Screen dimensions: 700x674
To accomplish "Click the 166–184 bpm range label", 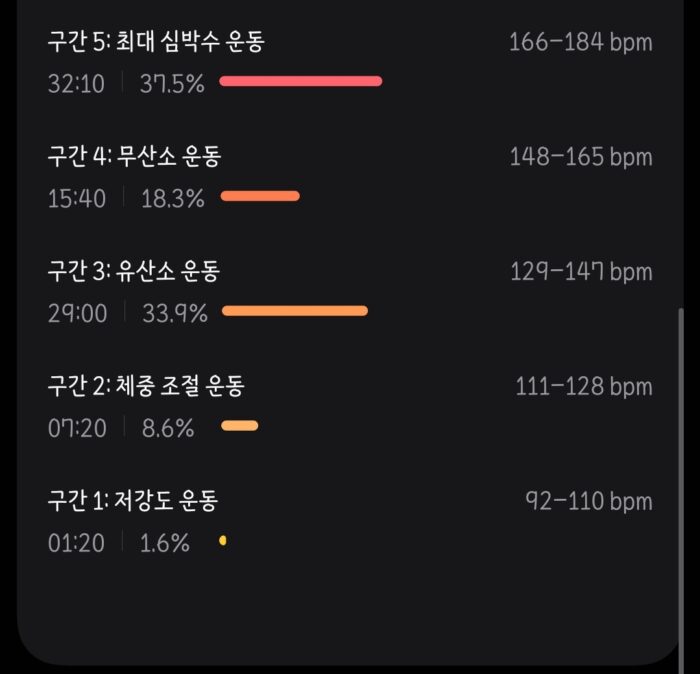I will 581,42.
